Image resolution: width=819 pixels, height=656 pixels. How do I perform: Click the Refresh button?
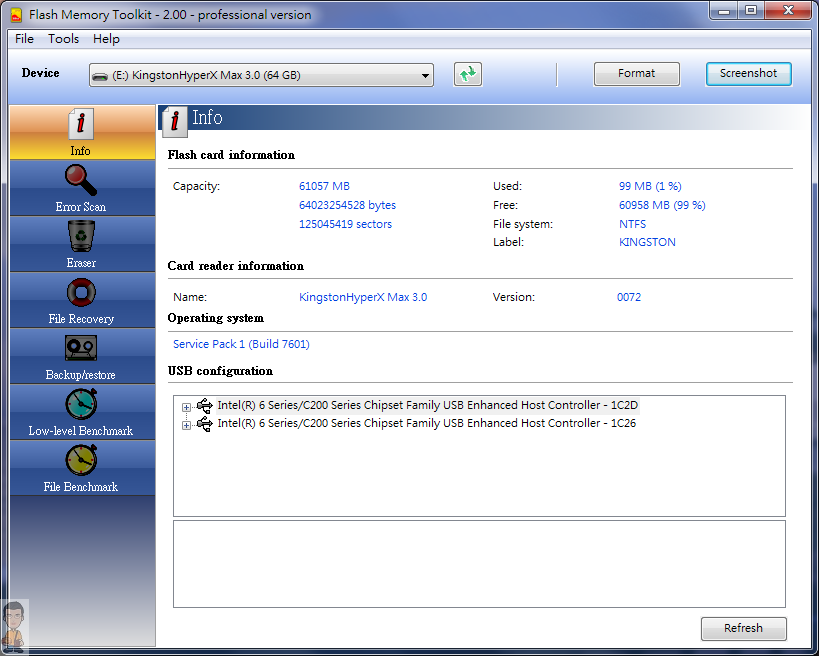pyautogui.click(x=743, y=628)
